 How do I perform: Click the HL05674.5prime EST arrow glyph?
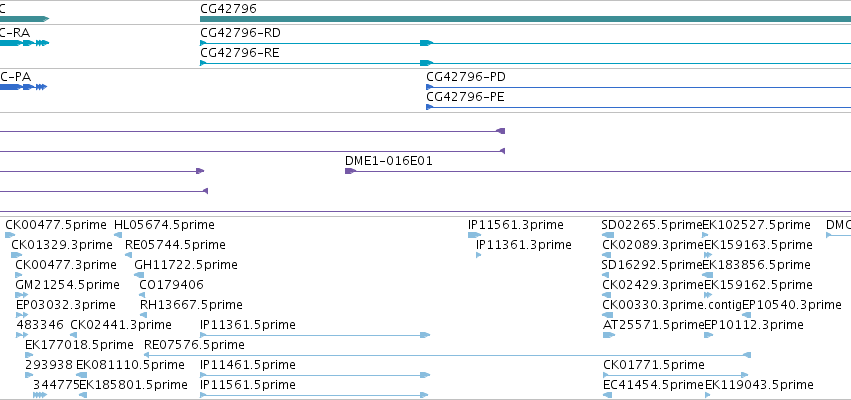(x=118, y=235)
